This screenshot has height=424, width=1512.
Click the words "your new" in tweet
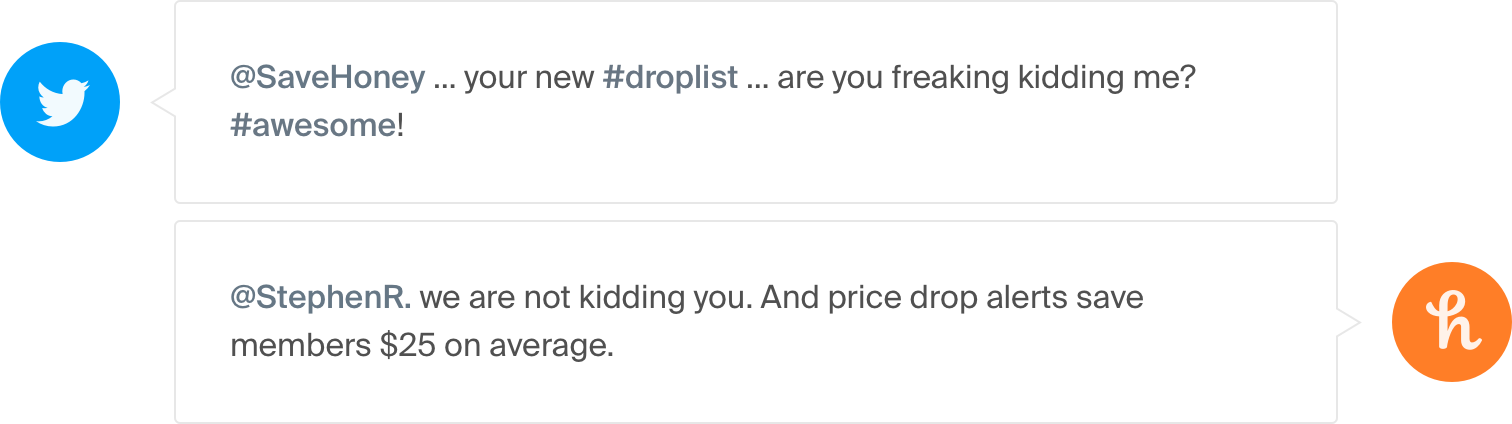point(528,79)
